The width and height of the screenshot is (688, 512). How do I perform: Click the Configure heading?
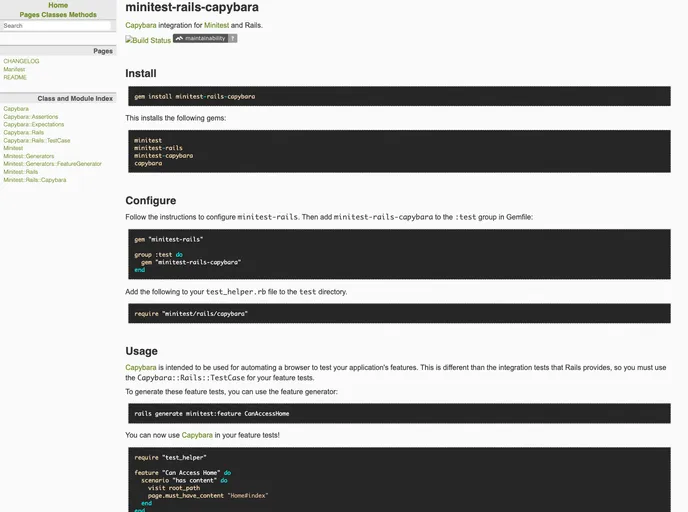150,201
